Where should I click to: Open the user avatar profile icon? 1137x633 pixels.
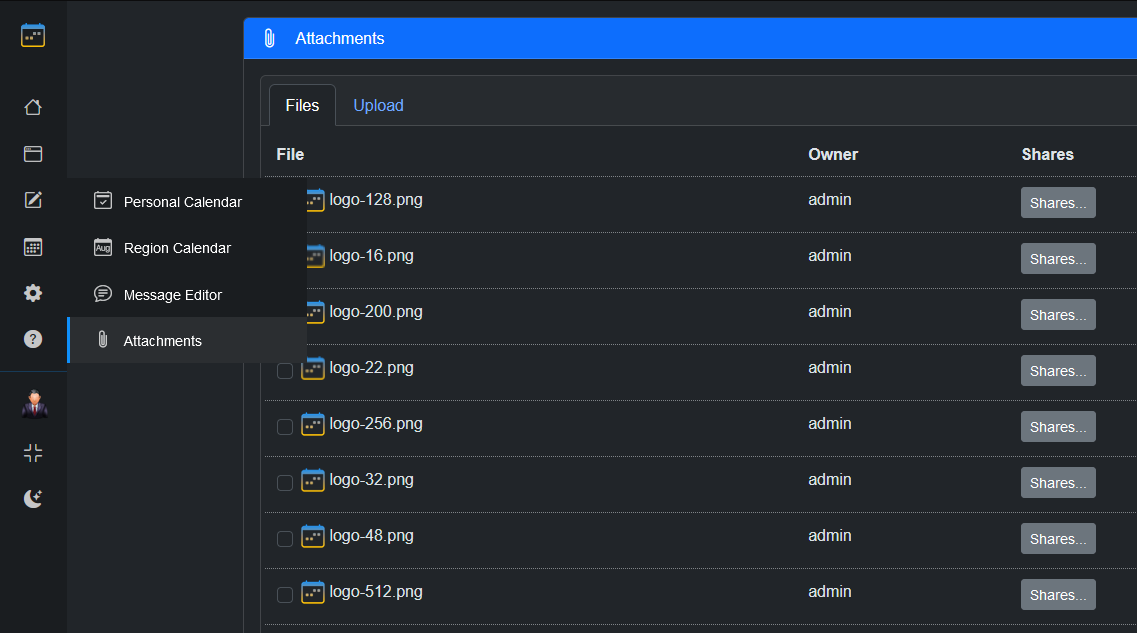pyautogui.click(x=34, y=405)
